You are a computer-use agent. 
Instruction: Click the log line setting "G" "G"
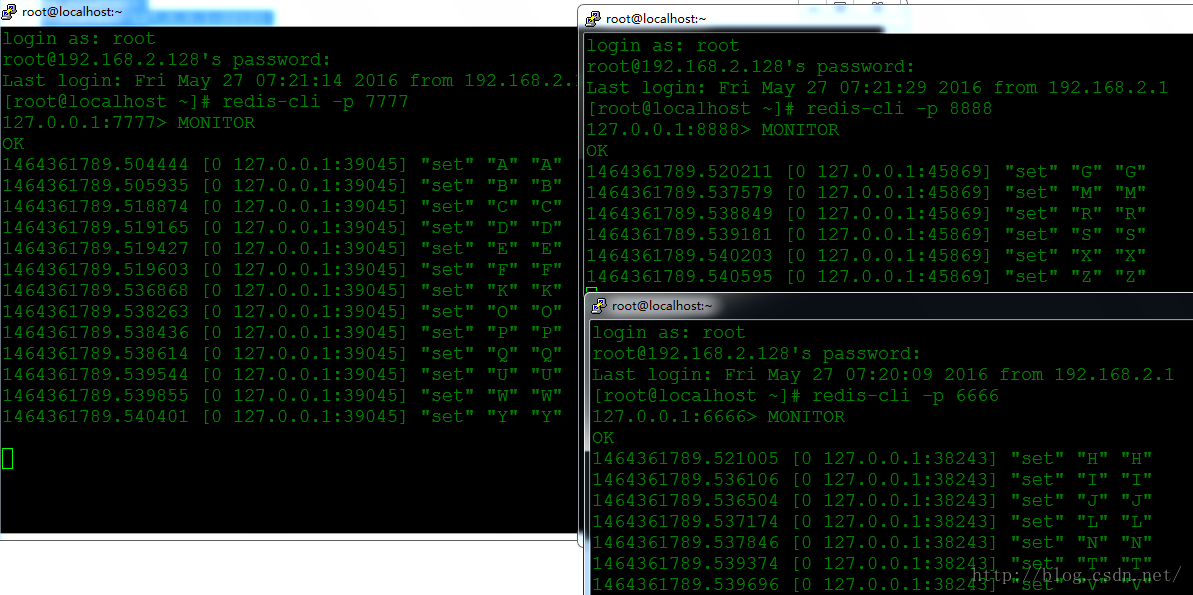click(867, 171)
